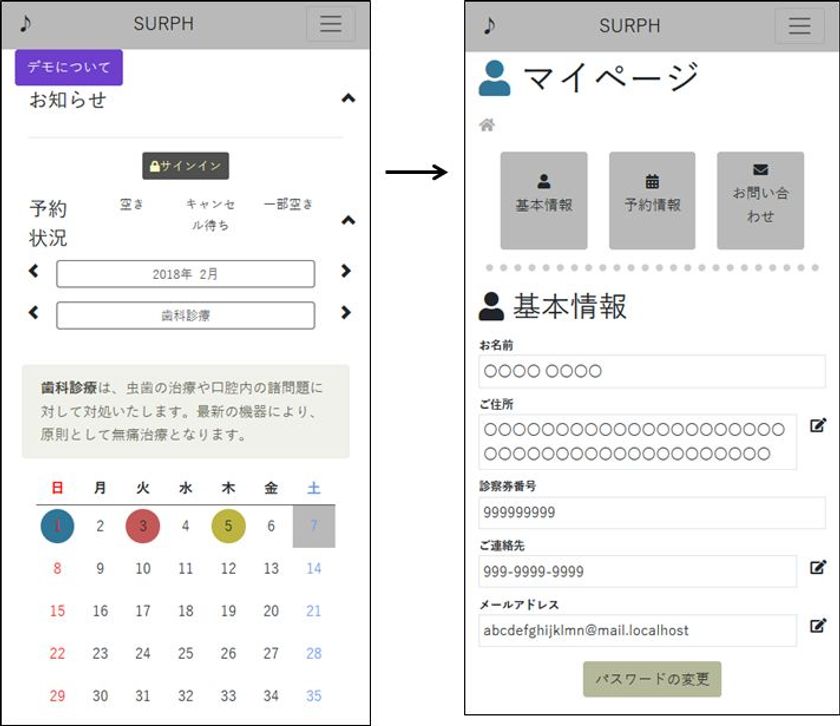Click the 診察券番号 field showing 999999999

click(x=652, y=512)
